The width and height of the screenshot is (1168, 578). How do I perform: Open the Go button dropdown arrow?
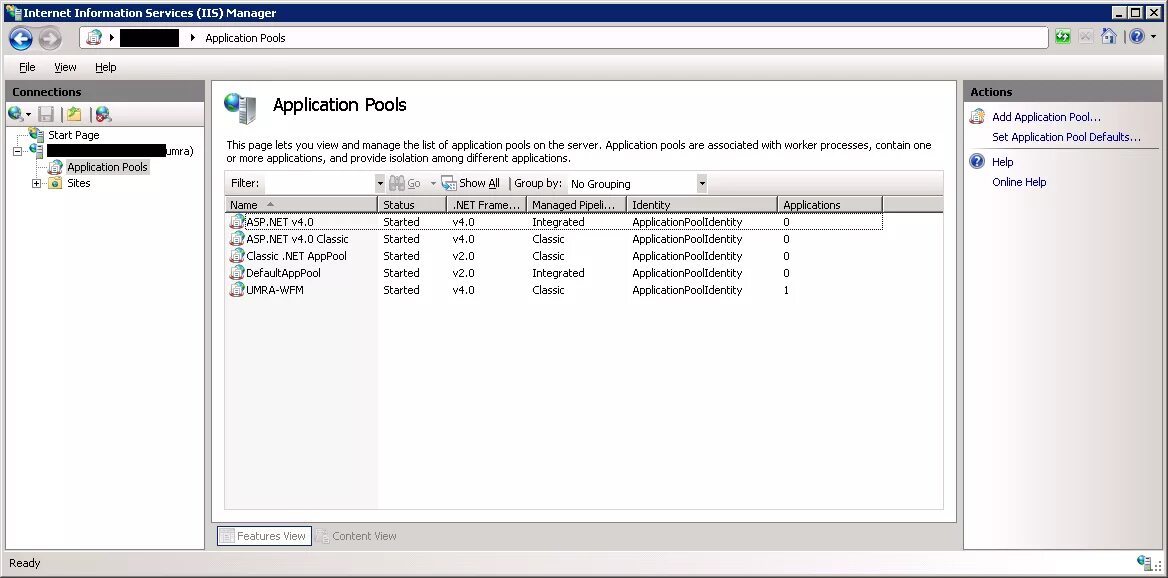click(x=433, y=183)
